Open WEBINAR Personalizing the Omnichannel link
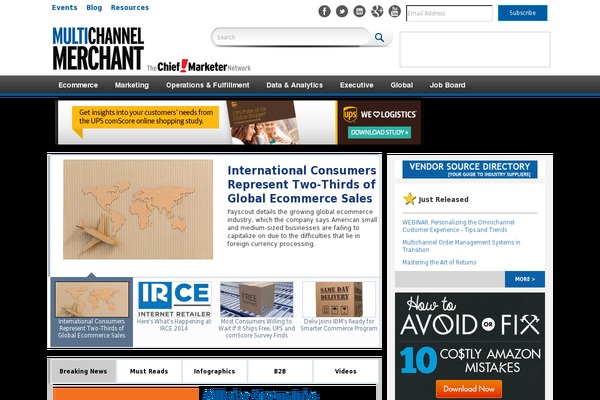This screenshot has height=400, width=600. [x=458, y=226]
